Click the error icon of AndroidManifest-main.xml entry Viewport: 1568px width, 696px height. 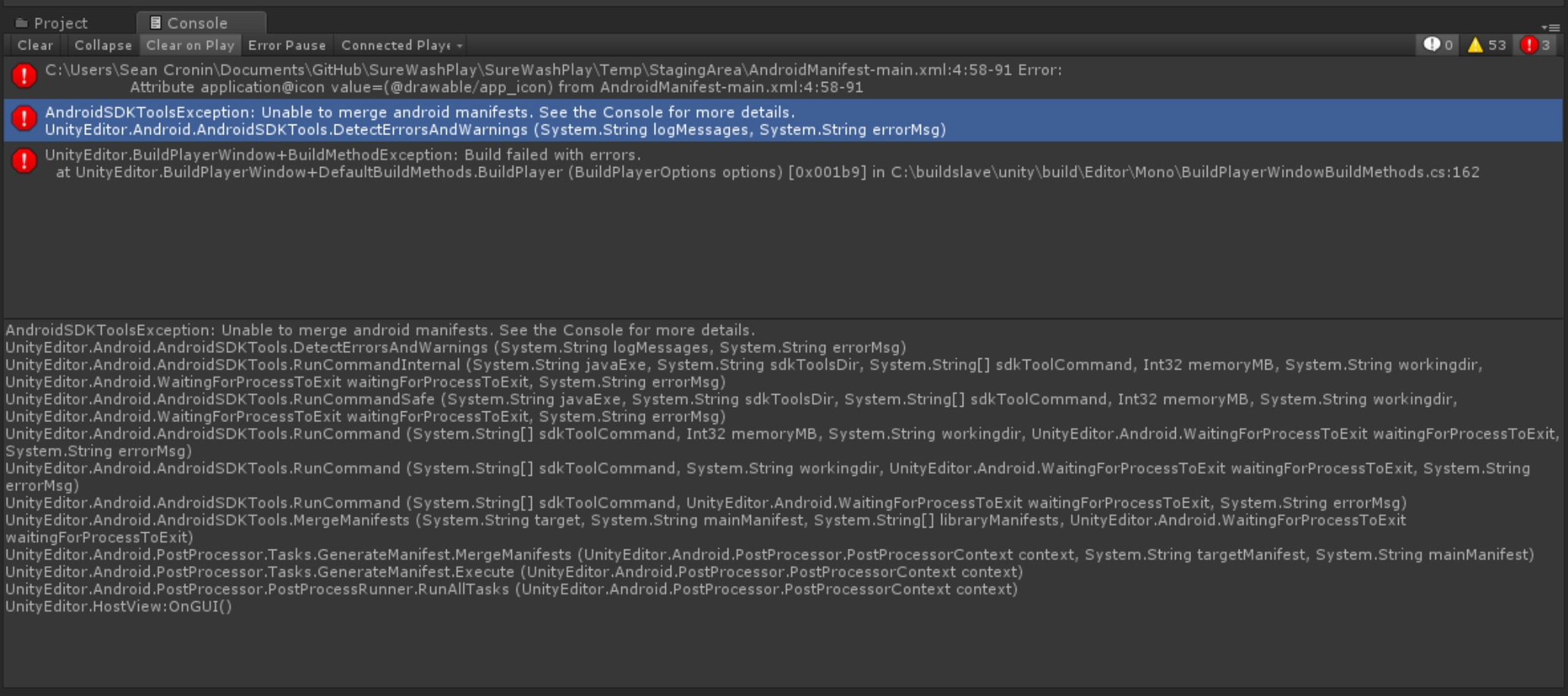pyautogui.click(x=24, y=76)
